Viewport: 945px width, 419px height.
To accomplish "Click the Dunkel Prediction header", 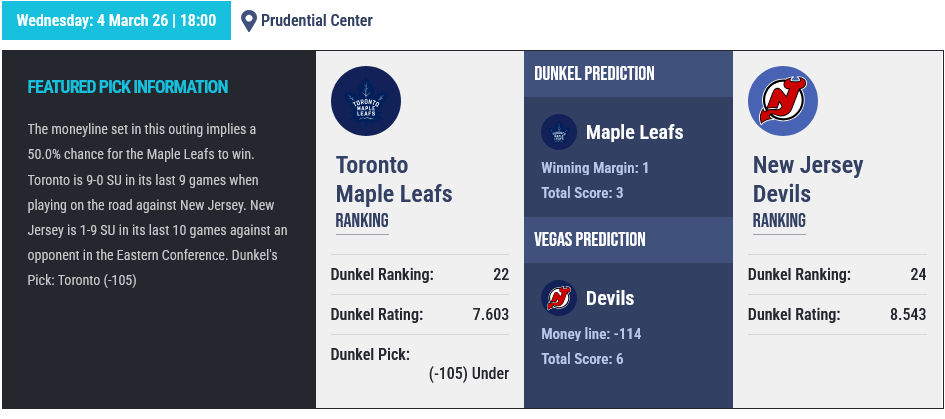I will (x=595, y=74).
